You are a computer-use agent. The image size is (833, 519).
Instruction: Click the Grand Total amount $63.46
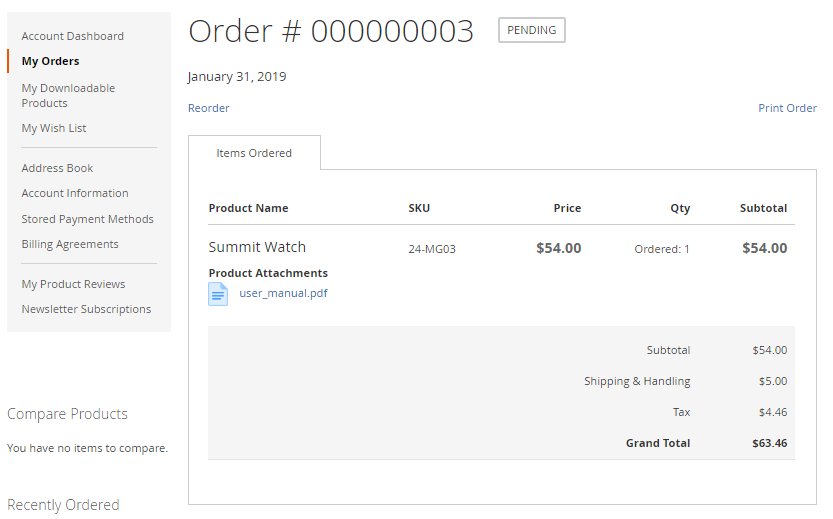click(x=769, y=443)
